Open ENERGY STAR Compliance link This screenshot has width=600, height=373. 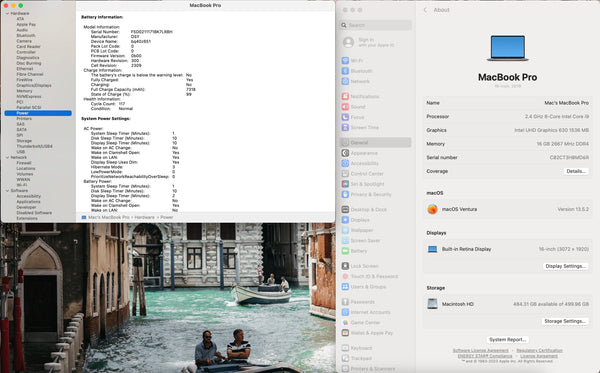pos(485,356)
